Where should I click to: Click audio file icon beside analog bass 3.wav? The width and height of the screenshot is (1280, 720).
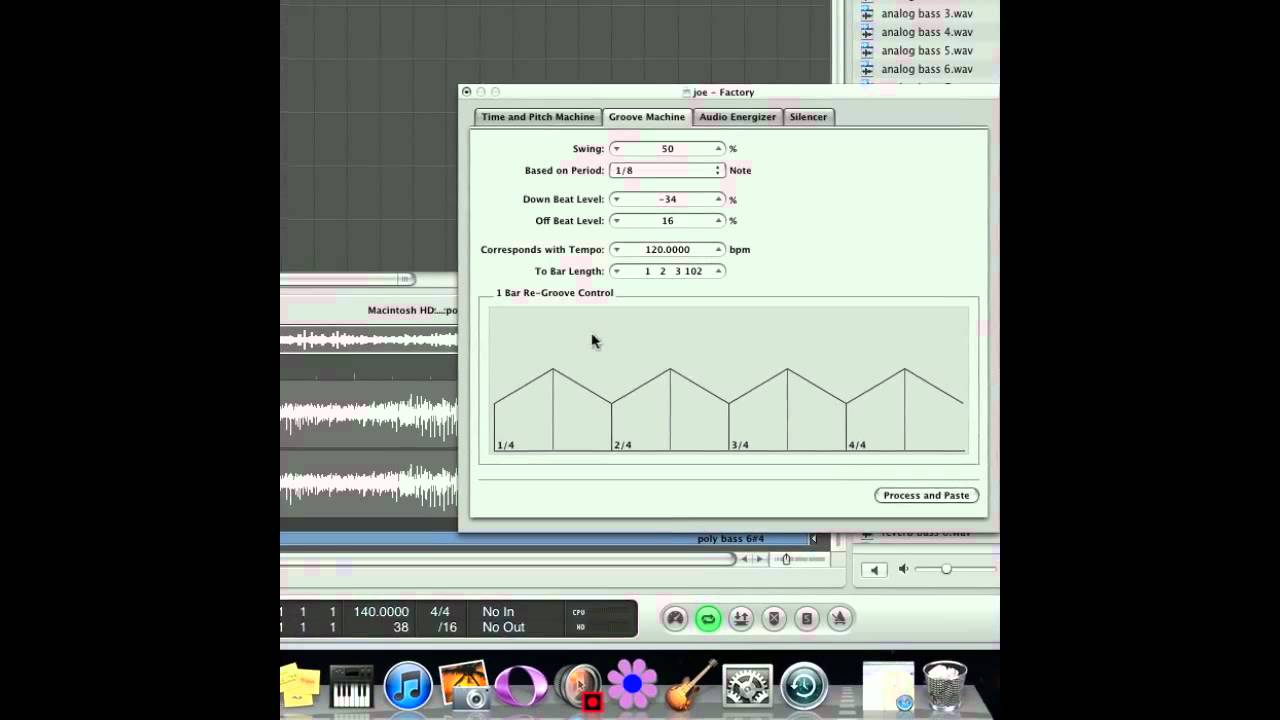[867, 14]
